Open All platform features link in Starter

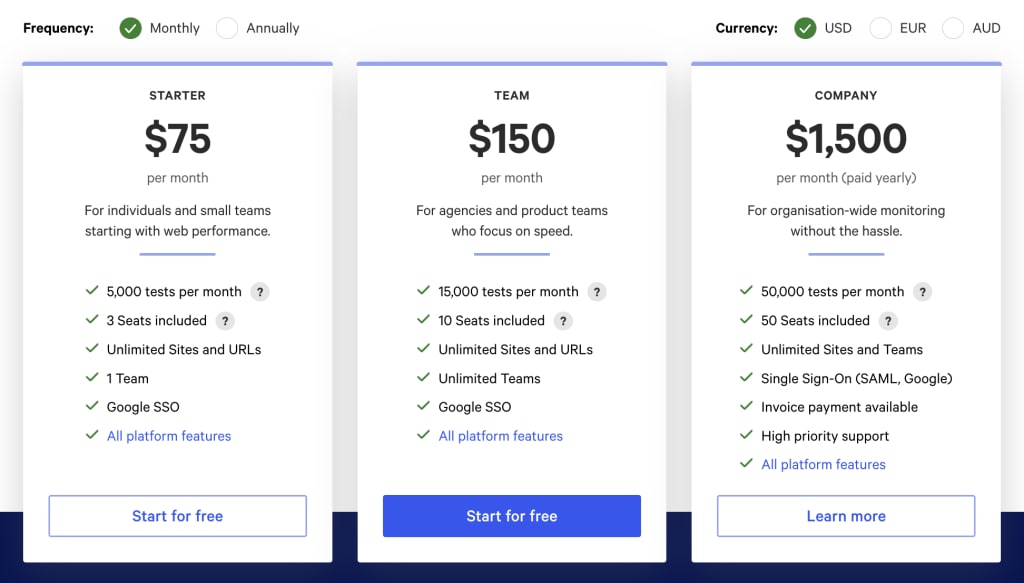coord(169,436)
